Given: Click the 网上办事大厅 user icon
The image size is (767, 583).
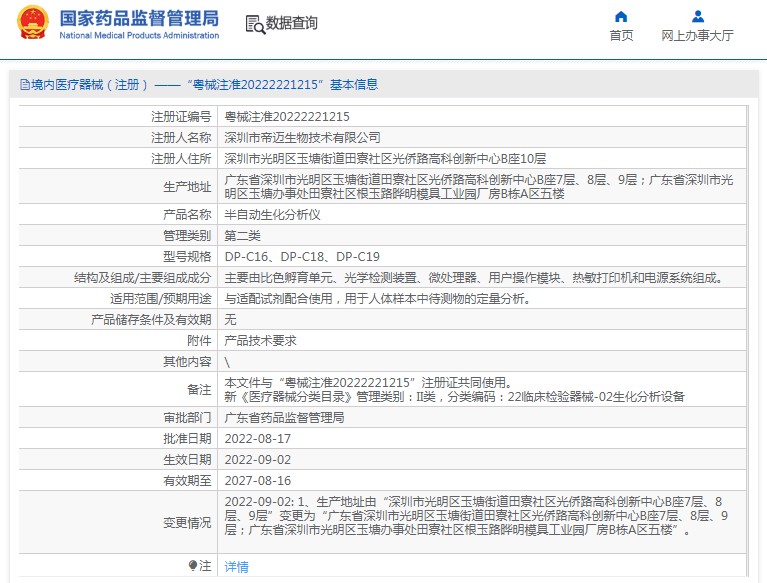Looking at the screenshot, I should (x=698, y=17).
